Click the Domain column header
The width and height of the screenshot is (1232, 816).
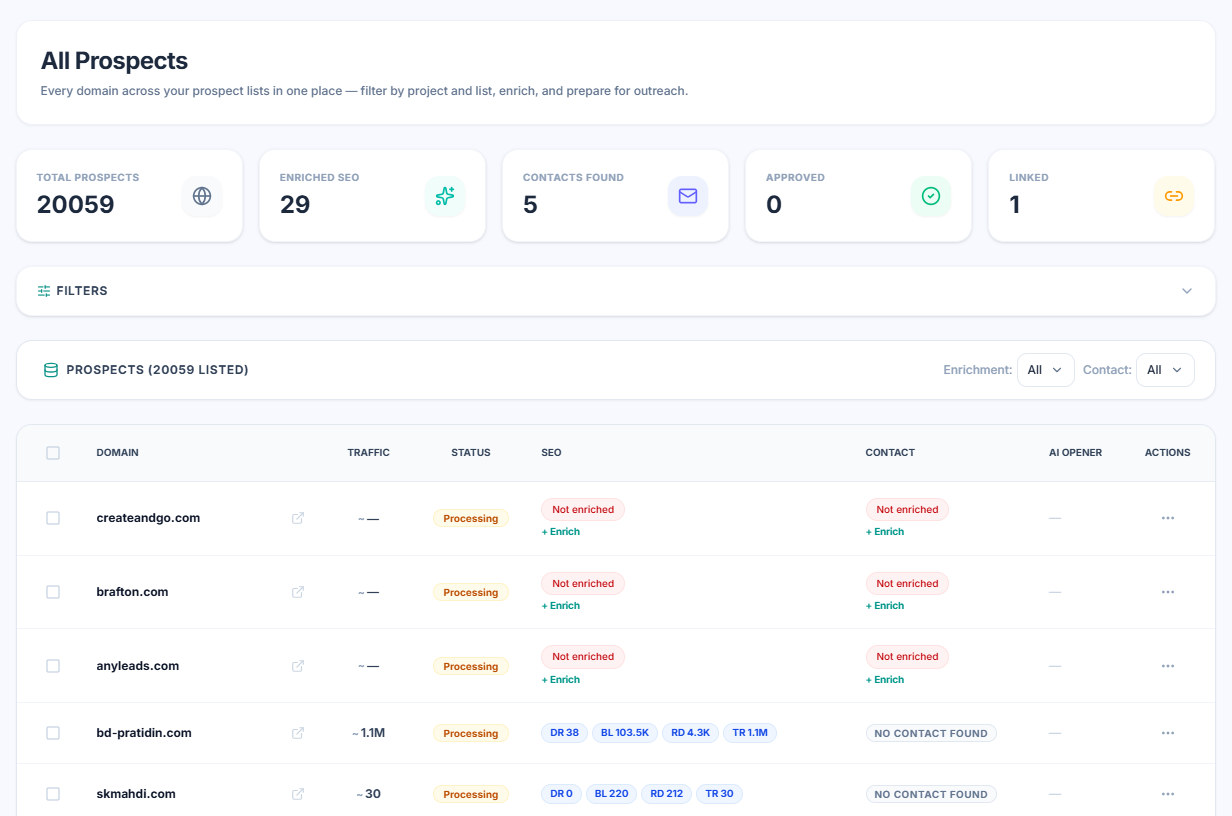117,453
